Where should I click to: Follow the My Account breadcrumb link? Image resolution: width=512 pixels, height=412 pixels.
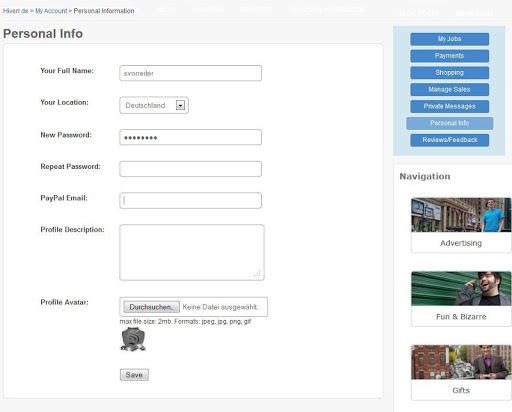click(51, 11)
